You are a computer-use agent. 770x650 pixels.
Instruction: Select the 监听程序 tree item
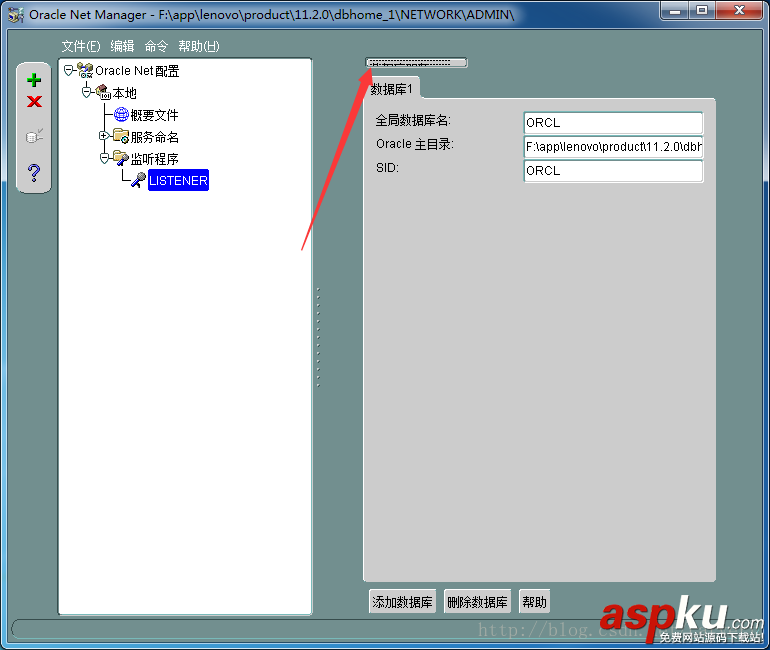point(154,159)
